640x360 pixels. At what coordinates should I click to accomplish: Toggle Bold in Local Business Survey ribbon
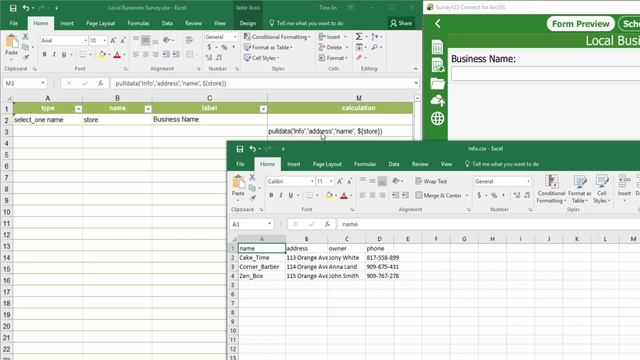[44, 54]
